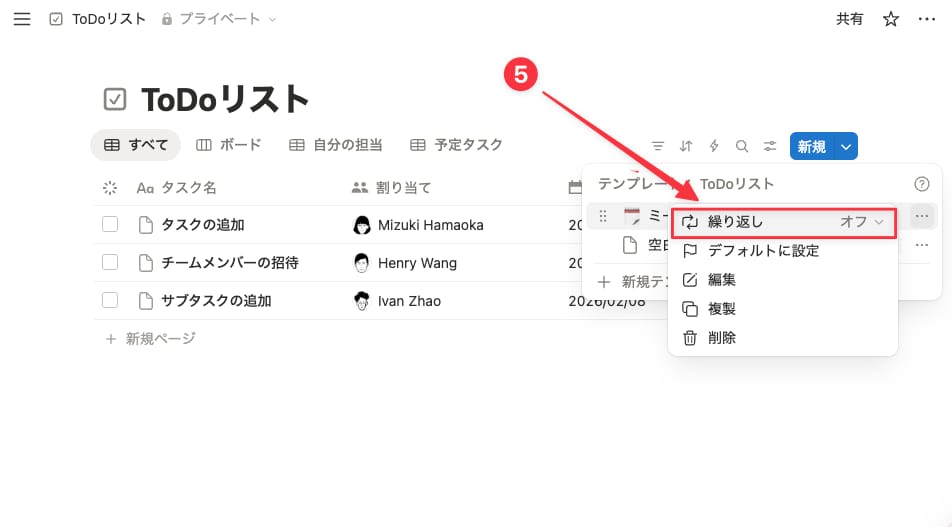Click the checkbox page icon beside title
Screen dimensions: 952x527
pos(115,99)
